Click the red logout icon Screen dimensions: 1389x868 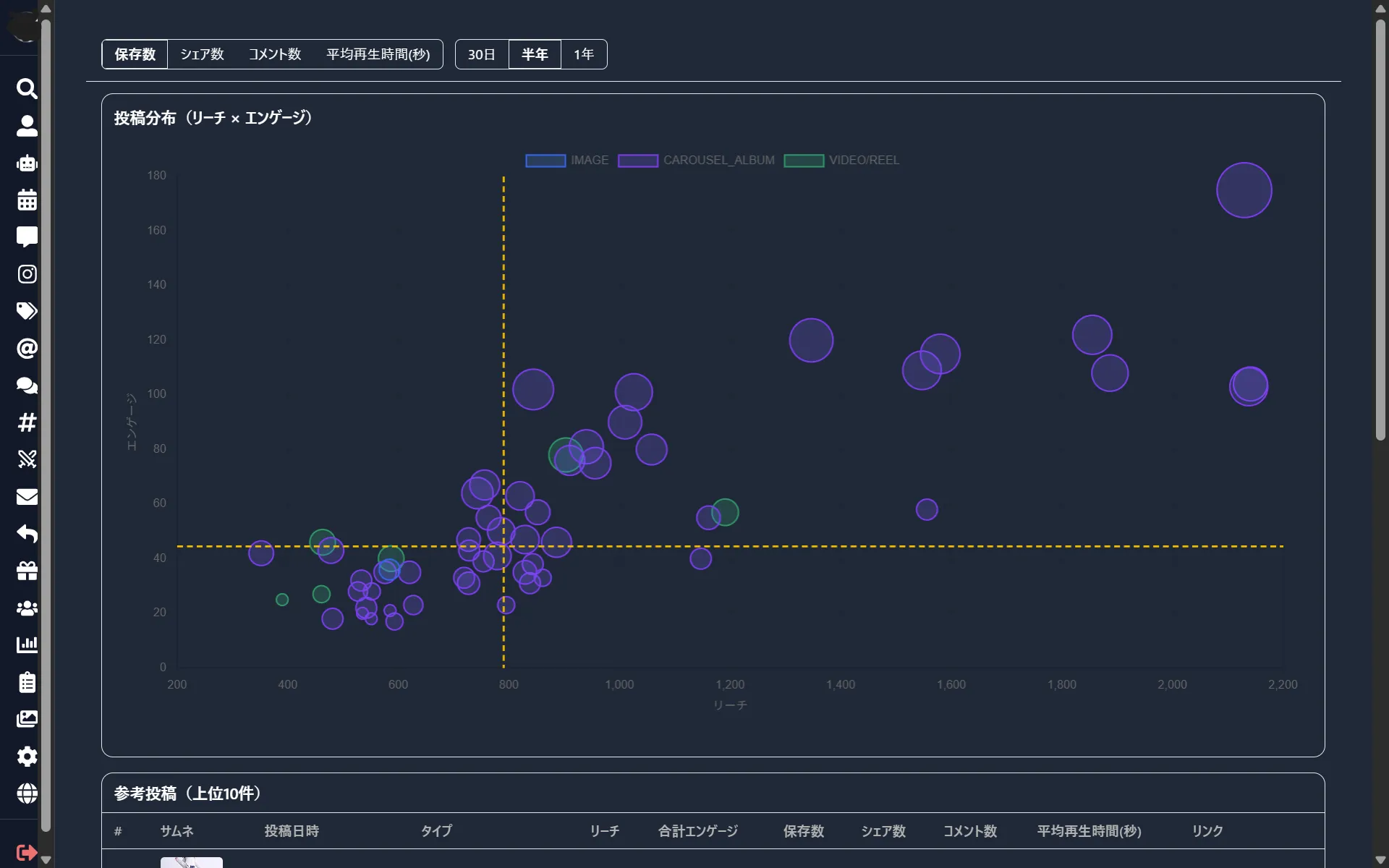27,853
